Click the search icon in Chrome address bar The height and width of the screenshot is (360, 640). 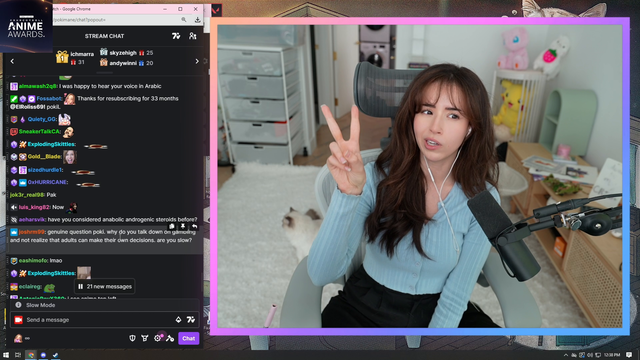[184, 20]
